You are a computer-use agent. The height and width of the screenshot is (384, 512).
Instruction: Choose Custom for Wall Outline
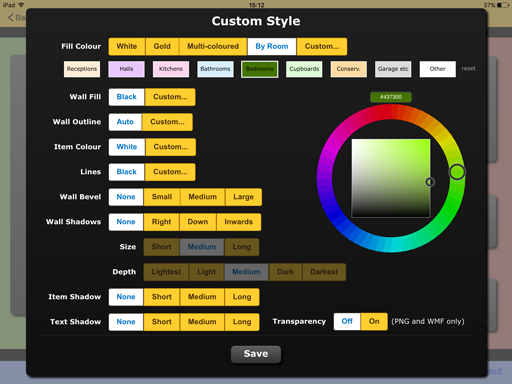tap(167, 122)
